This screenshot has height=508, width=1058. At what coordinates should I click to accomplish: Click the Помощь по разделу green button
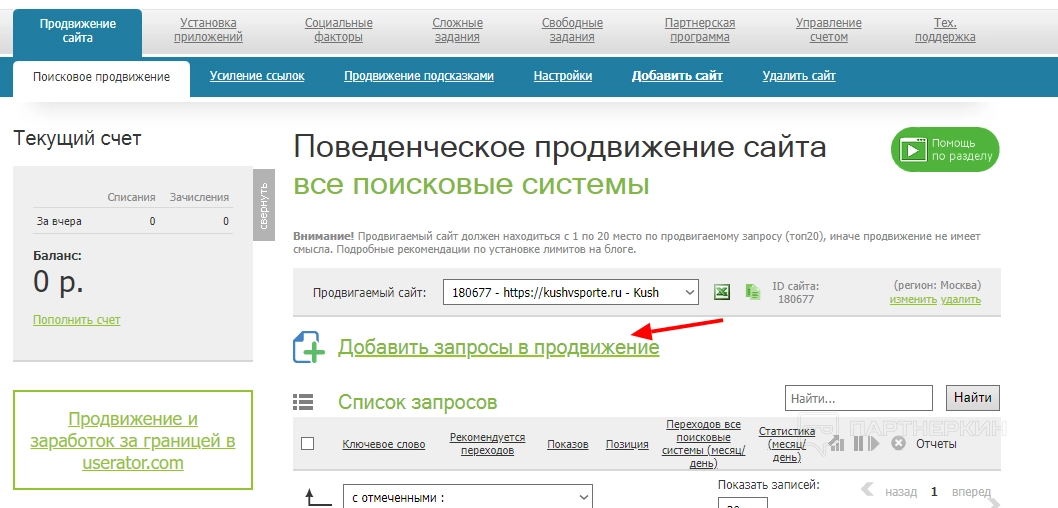point(945,149)
